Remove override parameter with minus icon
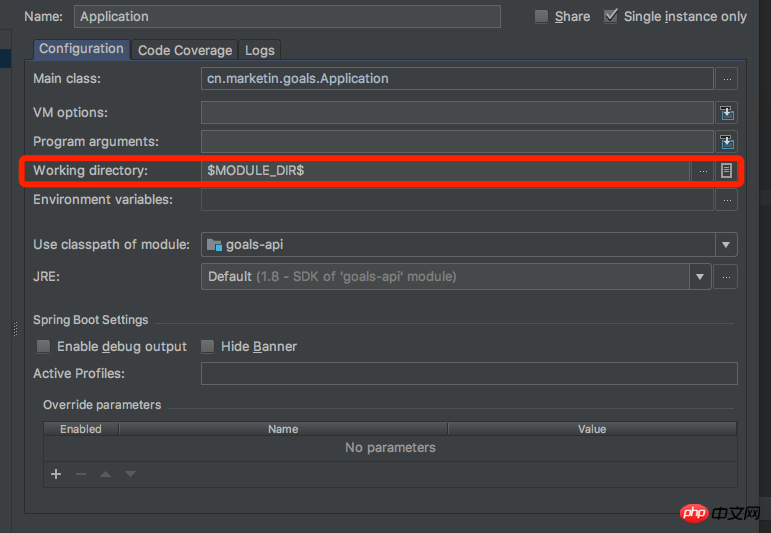 click(81, 474)
